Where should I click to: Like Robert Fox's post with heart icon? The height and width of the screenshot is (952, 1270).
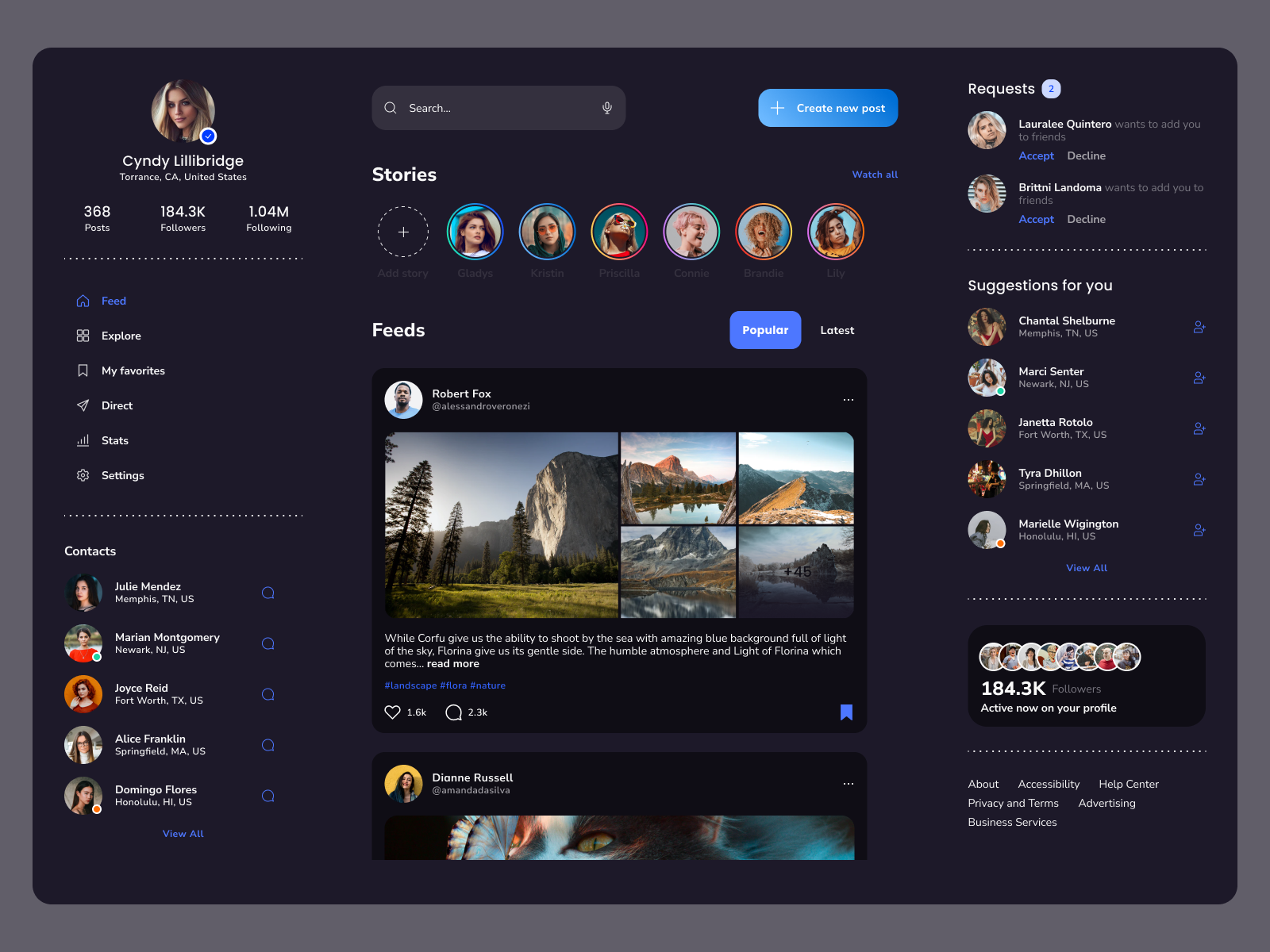(x=392, y=712)
